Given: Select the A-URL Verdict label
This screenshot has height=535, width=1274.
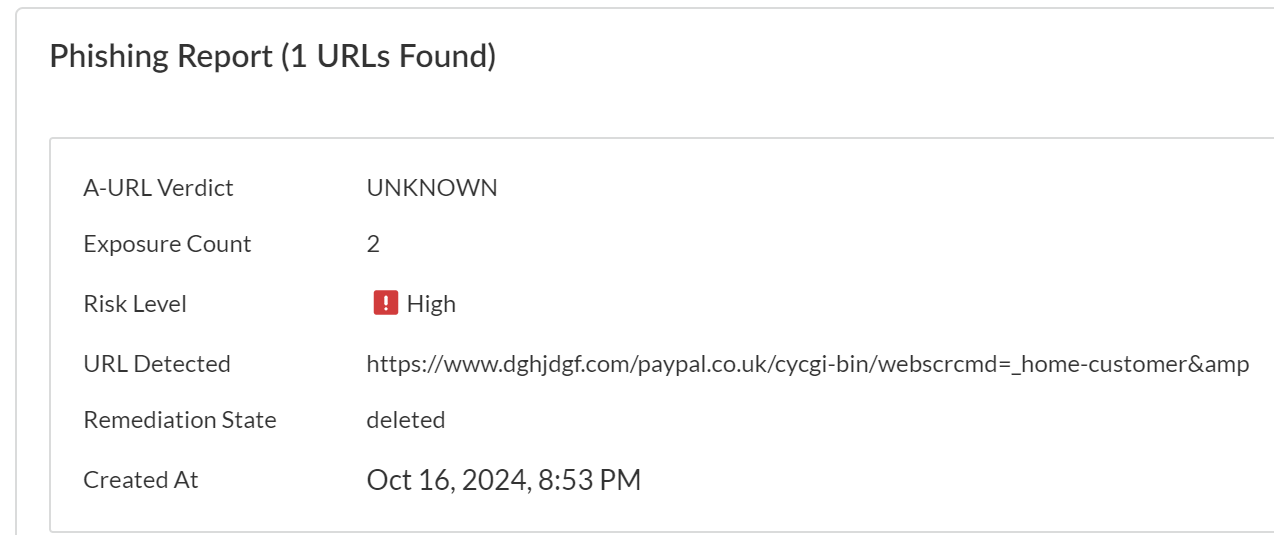Looking at the screenshot, I should coord(158,188).
